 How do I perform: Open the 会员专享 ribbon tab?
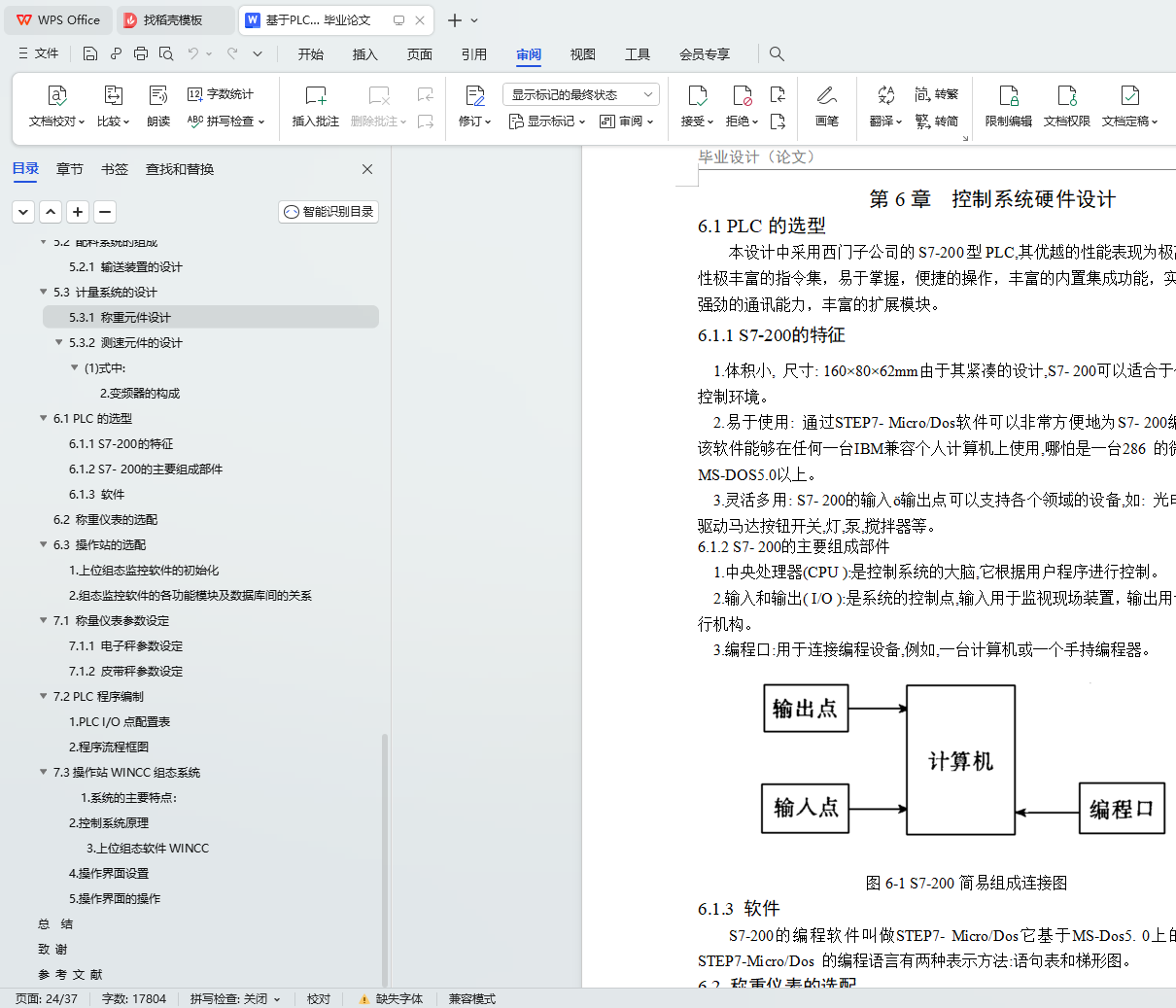(x=705, y=54)
